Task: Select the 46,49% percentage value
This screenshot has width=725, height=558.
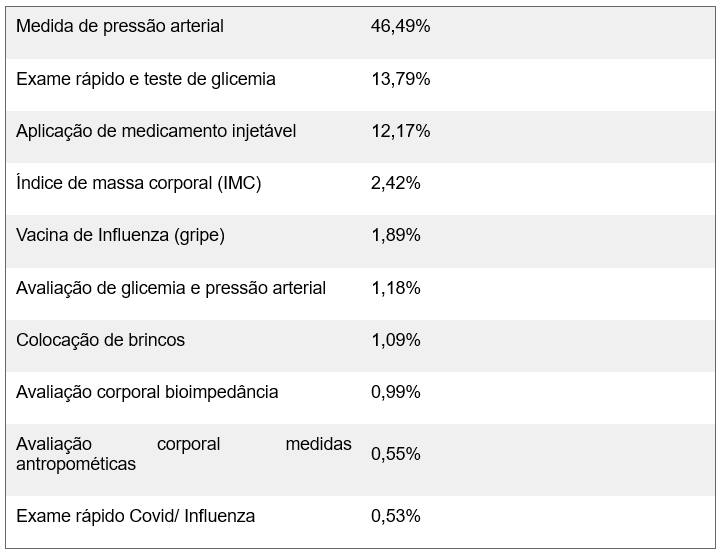Action: coord(400,27)
